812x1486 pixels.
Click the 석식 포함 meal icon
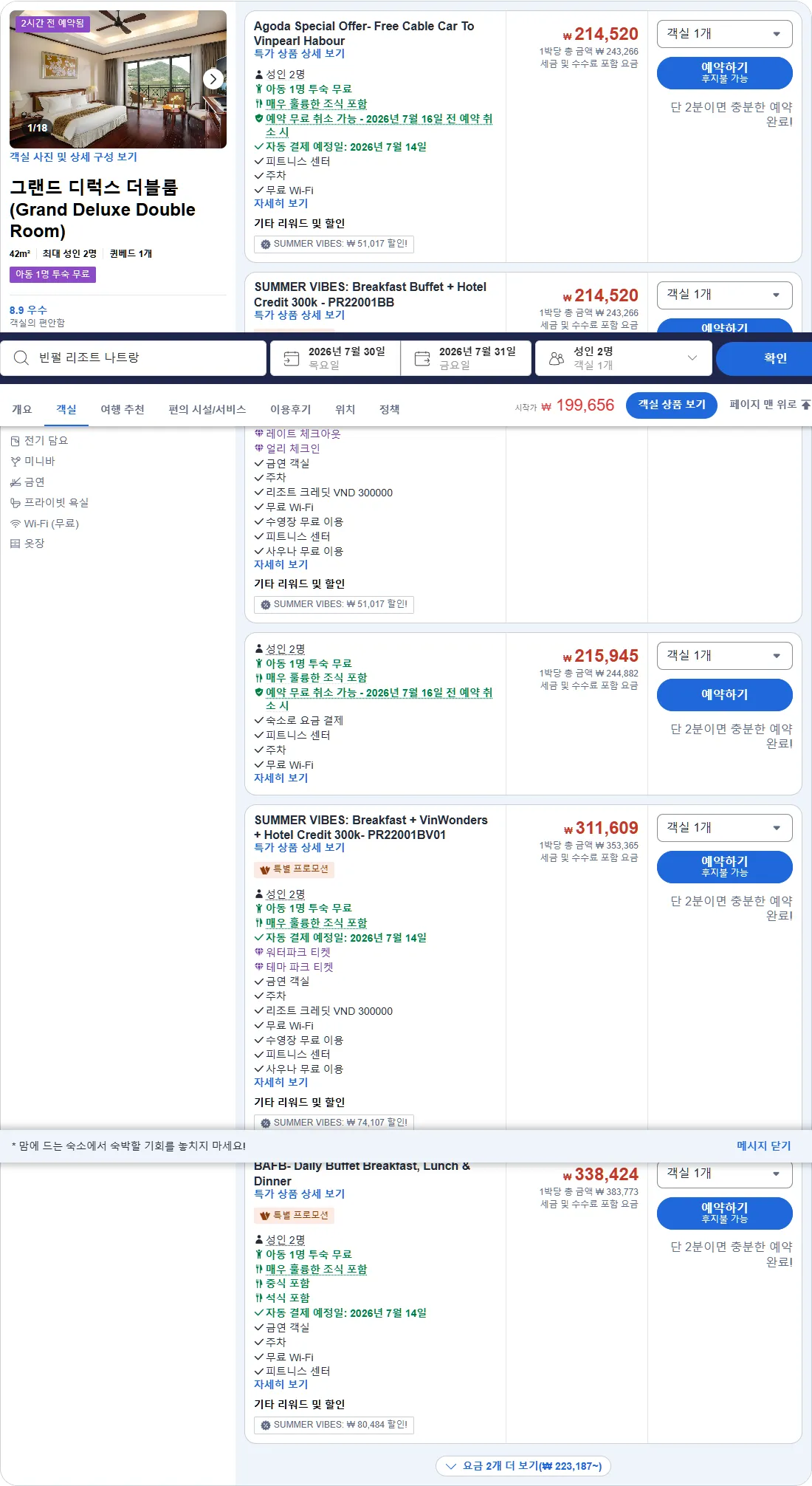pos(259,1298)
